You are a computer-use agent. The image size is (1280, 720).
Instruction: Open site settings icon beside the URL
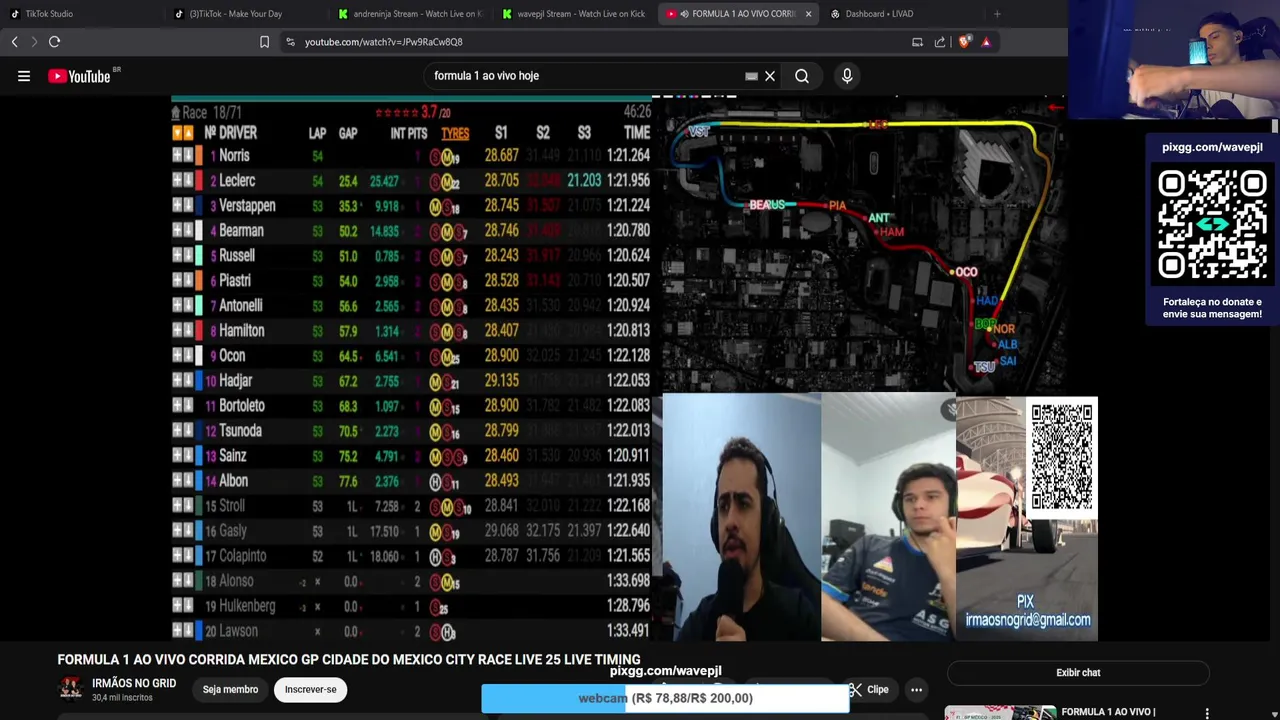coord(290,42)
